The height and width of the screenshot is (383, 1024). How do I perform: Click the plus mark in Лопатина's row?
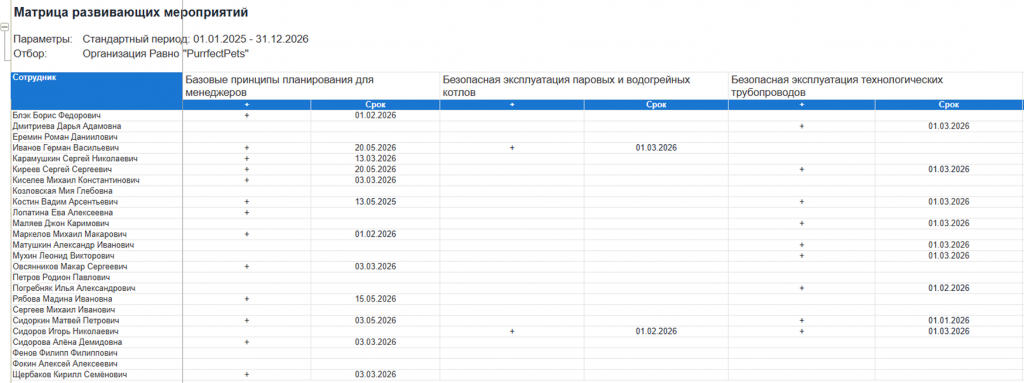[x=247, y=212]
